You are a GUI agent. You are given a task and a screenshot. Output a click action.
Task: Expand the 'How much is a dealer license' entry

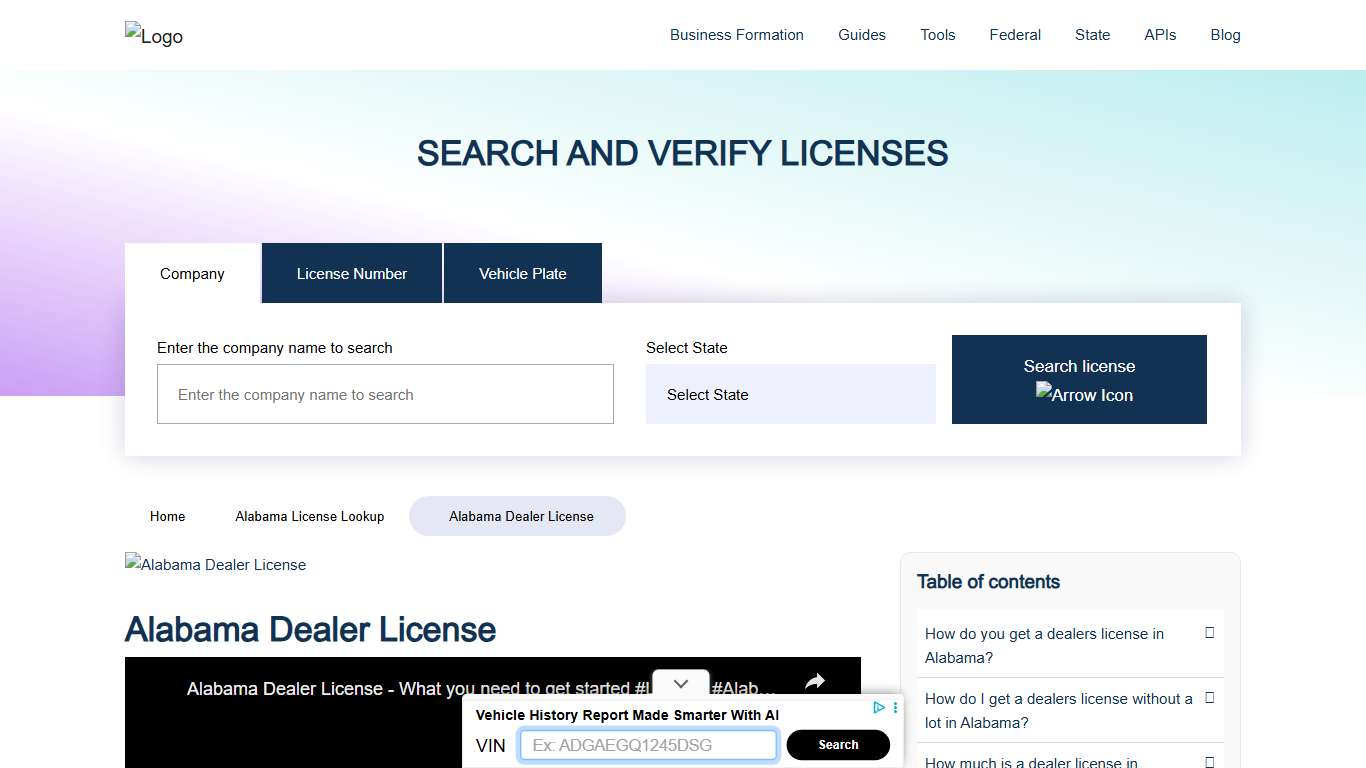point(1209,760)
